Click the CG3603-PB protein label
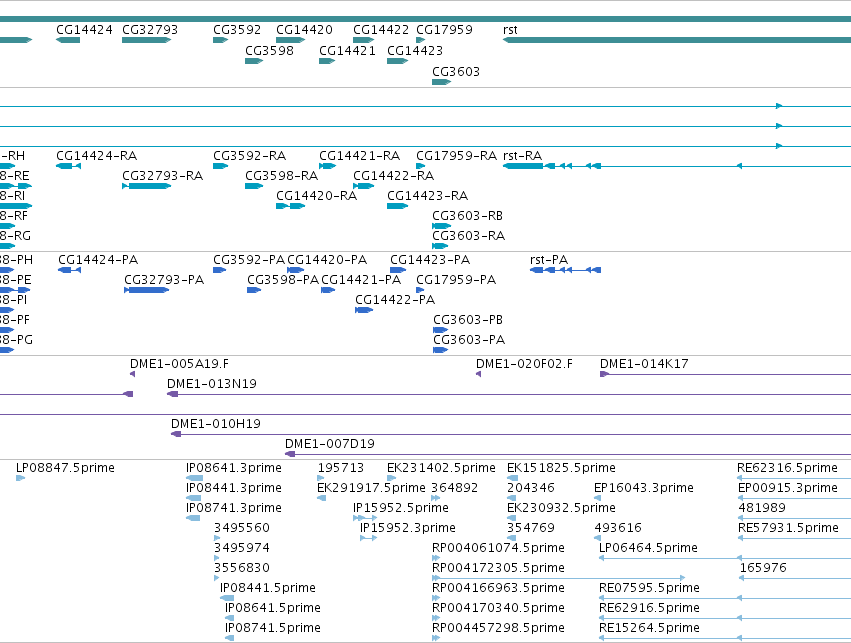 click(468, 320)
